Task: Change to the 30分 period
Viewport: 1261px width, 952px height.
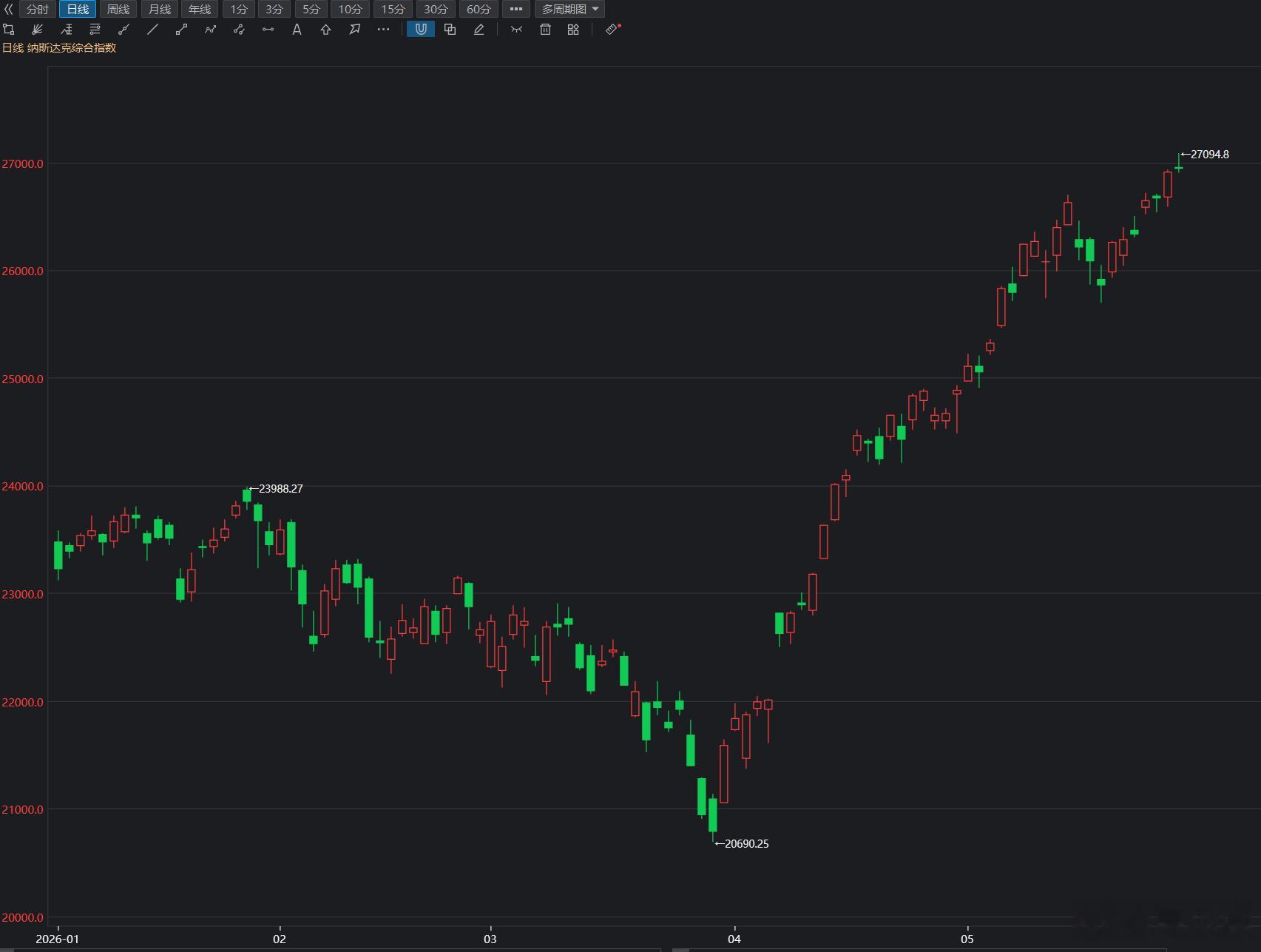Action: (436, 9)
